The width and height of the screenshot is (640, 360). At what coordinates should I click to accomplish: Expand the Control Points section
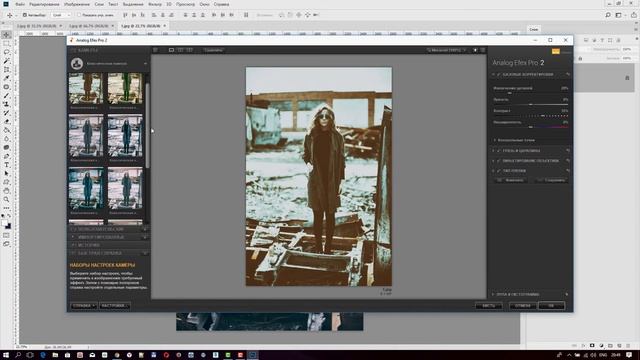pos(495,140)
